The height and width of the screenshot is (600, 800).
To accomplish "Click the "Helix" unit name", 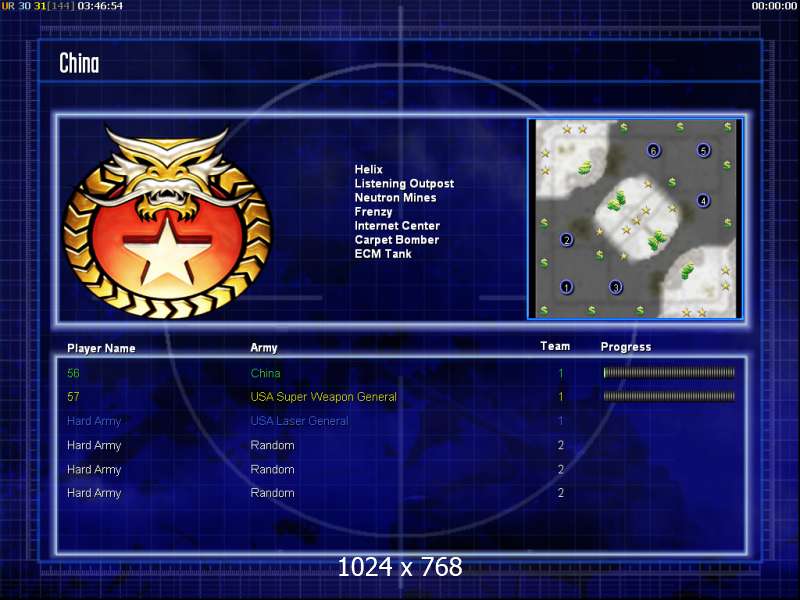I will [368, 169].
